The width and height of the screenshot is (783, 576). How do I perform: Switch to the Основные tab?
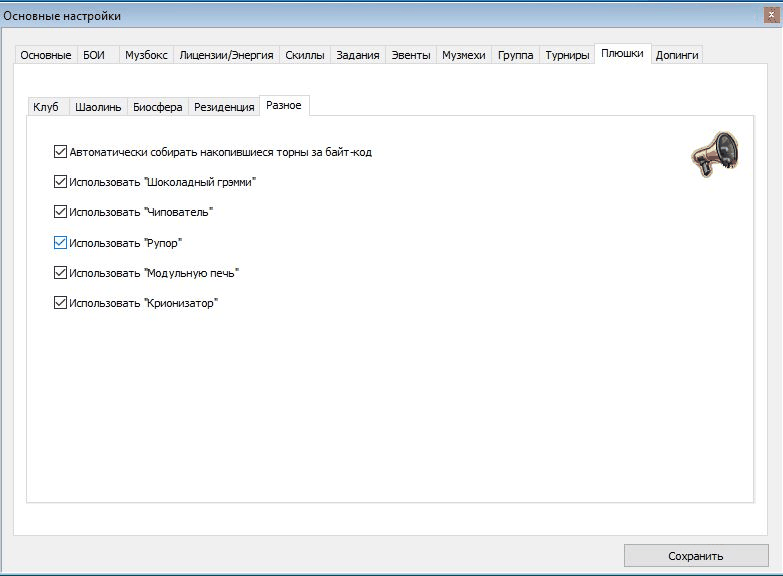click(x=45, y=55)
